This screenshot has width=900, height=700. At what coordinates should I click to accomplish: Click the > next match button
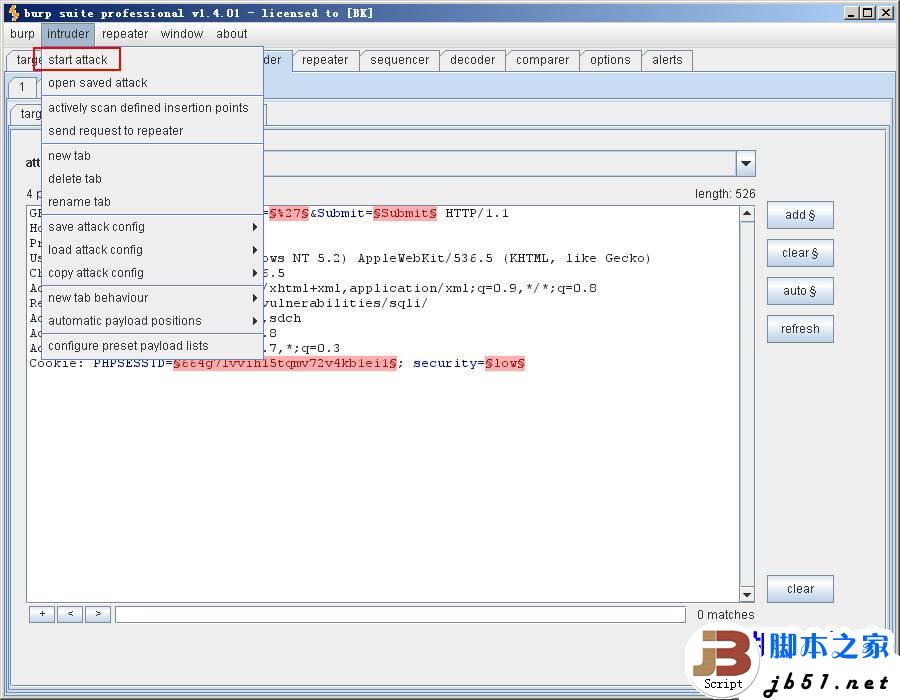coord(98,614)
